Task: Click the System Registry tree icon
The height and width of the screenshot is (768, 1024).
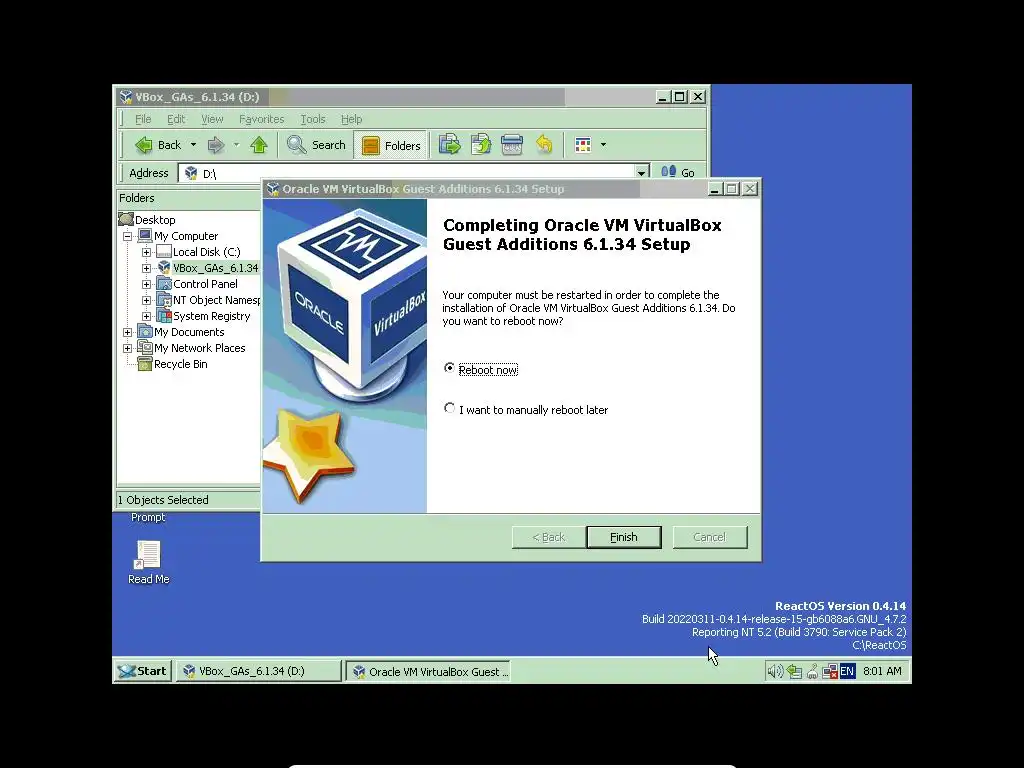Action: (x=164, y=316)
